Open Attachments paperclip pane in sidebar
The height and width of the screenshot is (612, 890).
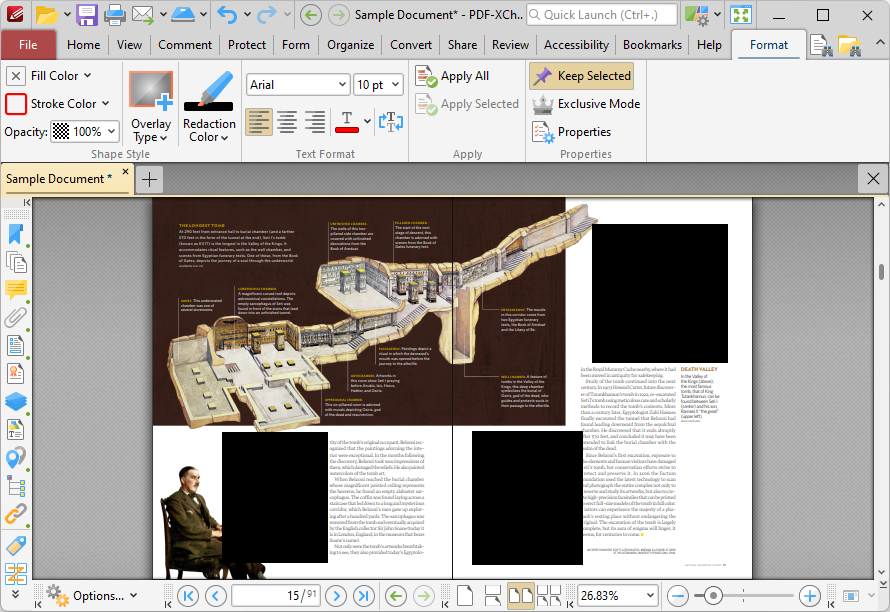16,317
